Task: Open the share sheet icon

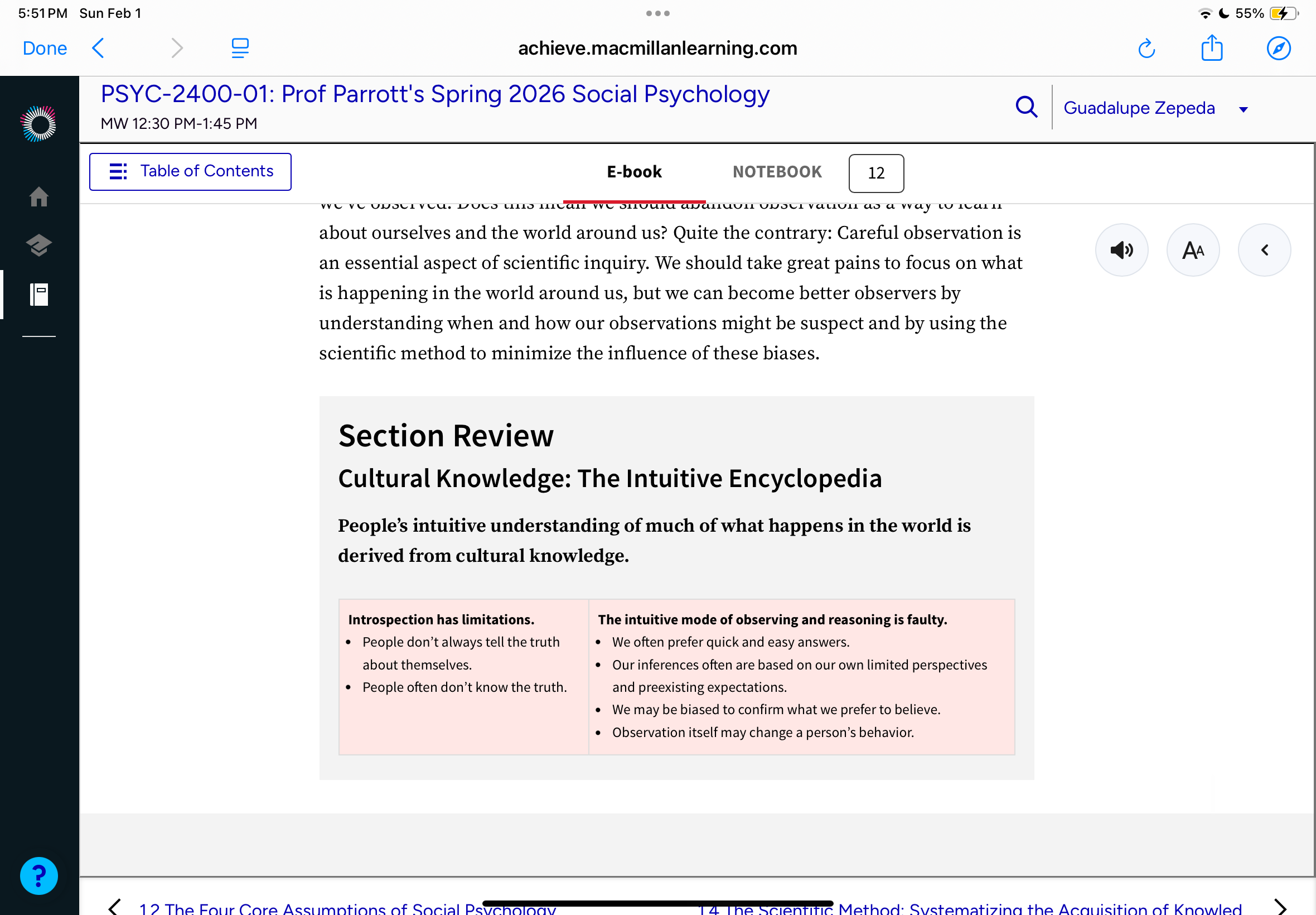Action: click(x=1212, y=47)
